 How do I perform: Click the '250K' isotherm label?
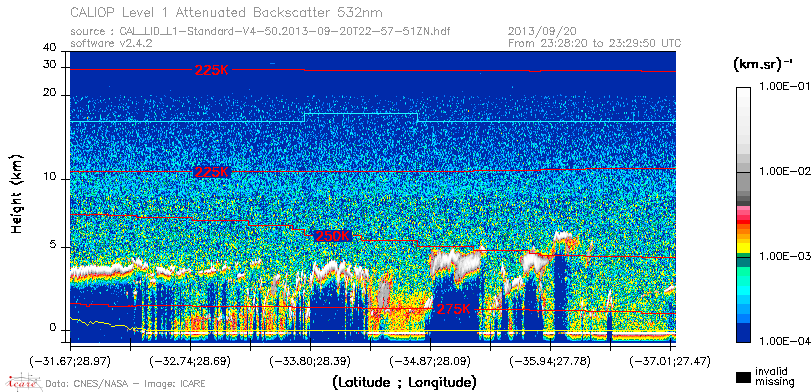pos(333,236)
